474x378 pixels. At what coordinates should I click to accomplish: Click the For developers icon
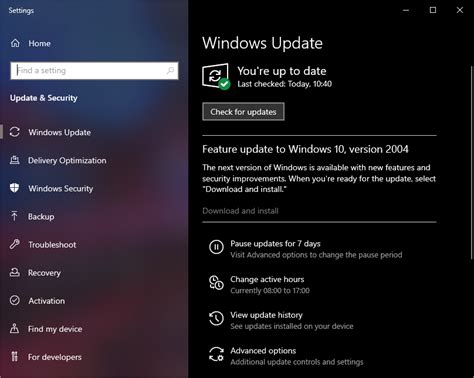(x=15, y=356)
